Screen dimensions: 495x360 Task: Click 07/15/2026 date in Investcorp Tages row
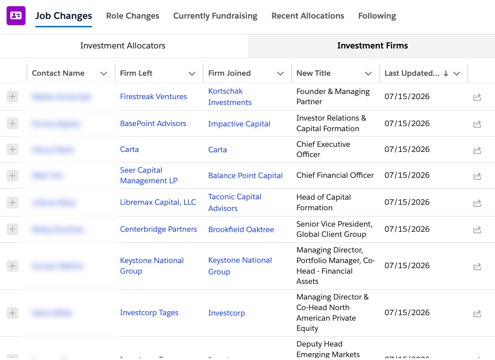[x=407, y=313]
